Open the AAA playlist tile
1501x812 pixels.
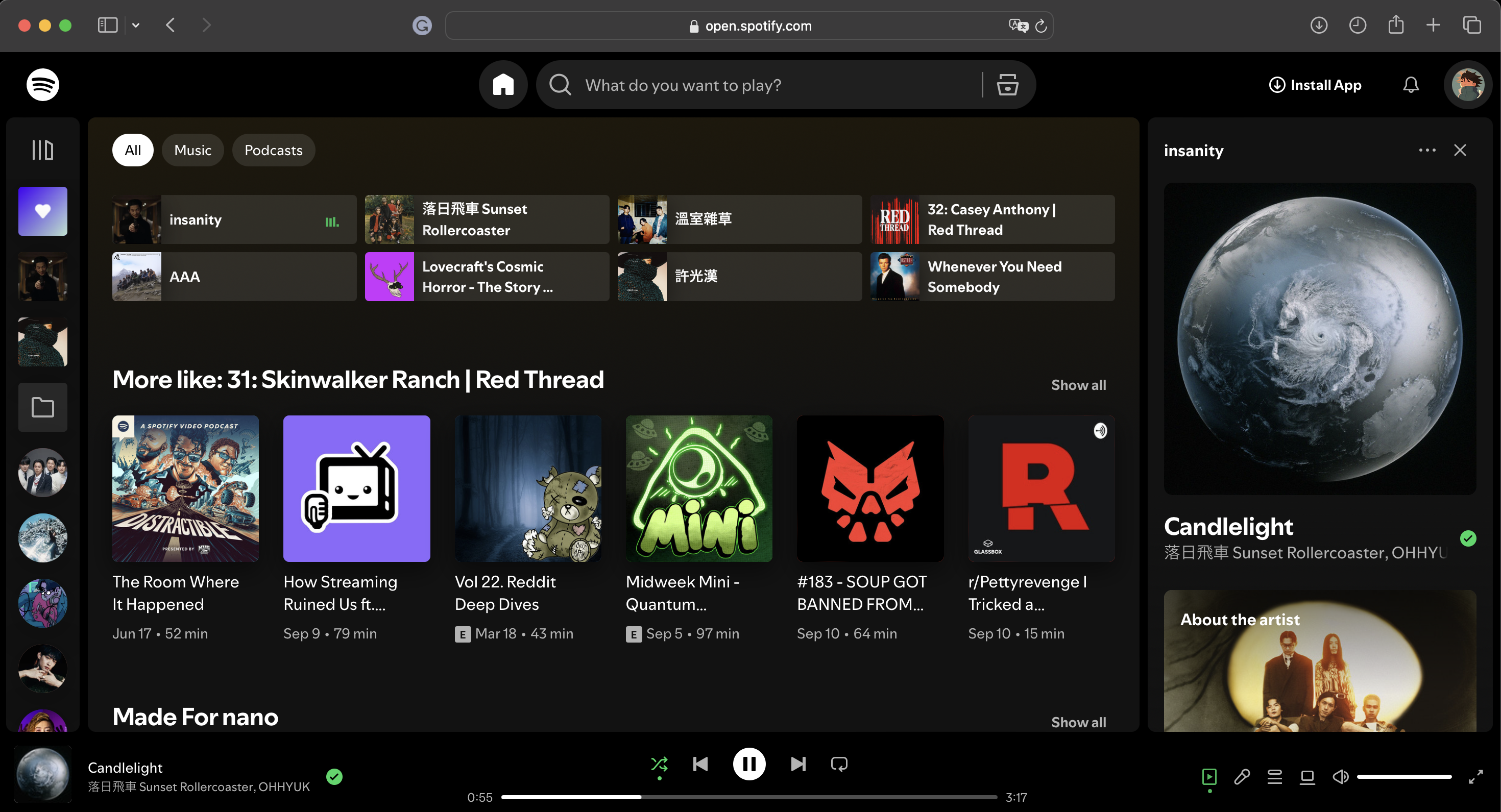(x=234, y=276)
